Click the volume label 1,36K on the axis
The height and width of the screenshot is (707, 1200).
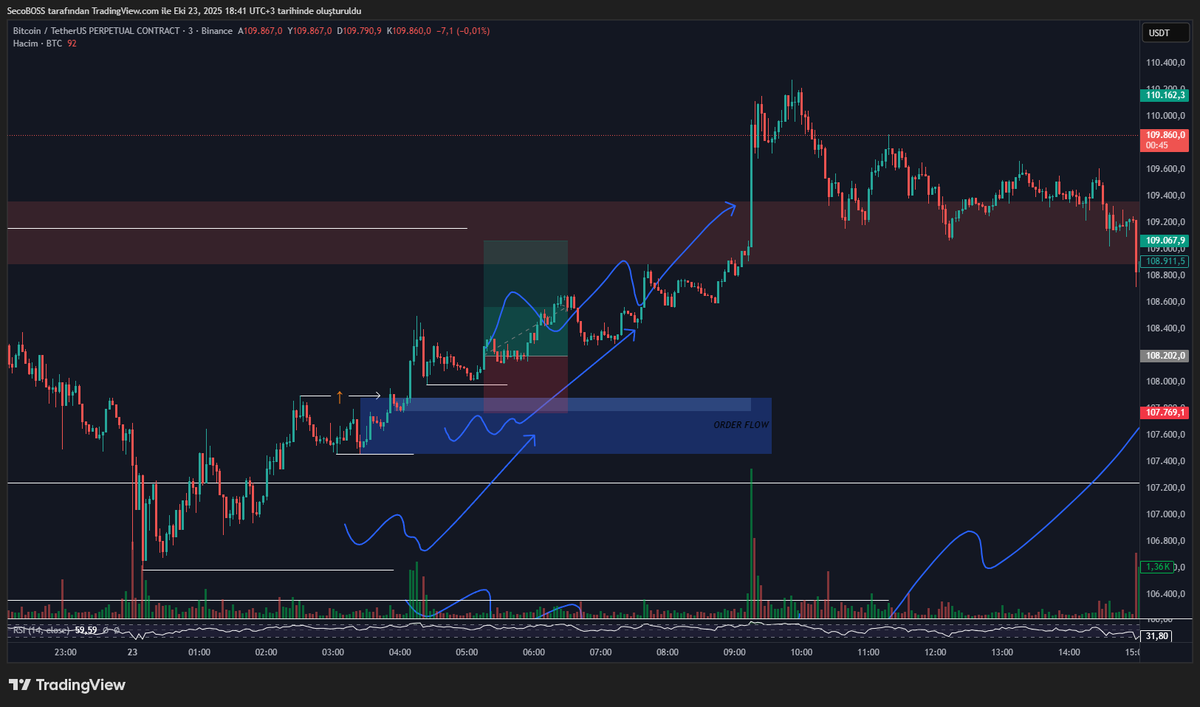tap(1158, 566)
